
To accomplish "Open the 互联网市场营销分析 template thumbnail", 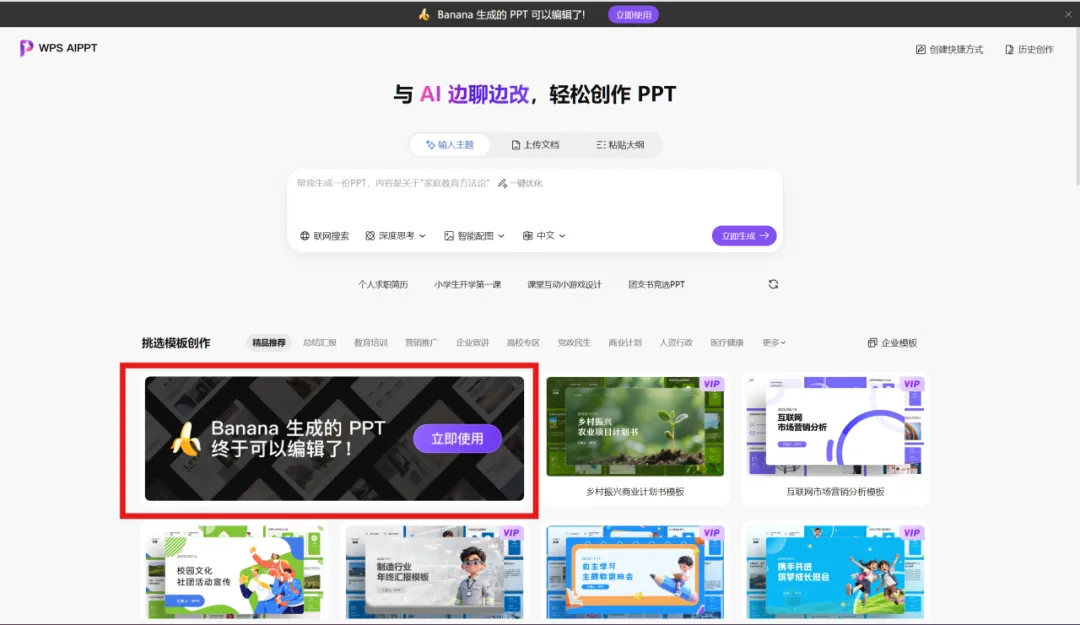I will click(835, 427).
